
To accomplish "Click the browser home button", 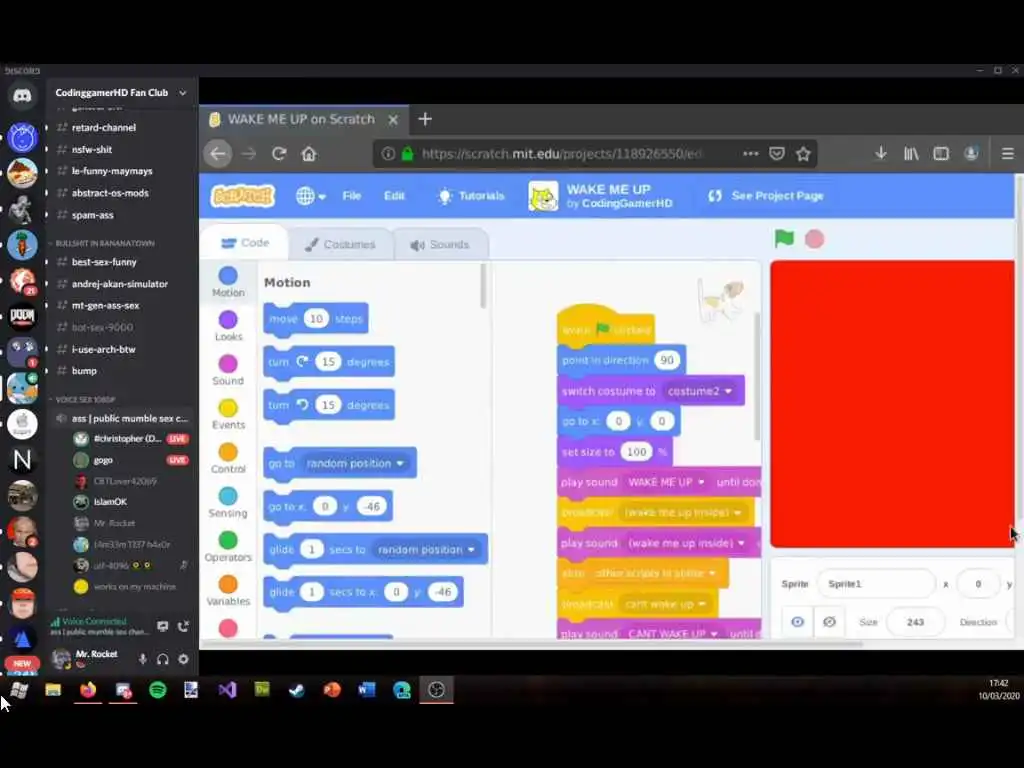I will pos(309,153).
